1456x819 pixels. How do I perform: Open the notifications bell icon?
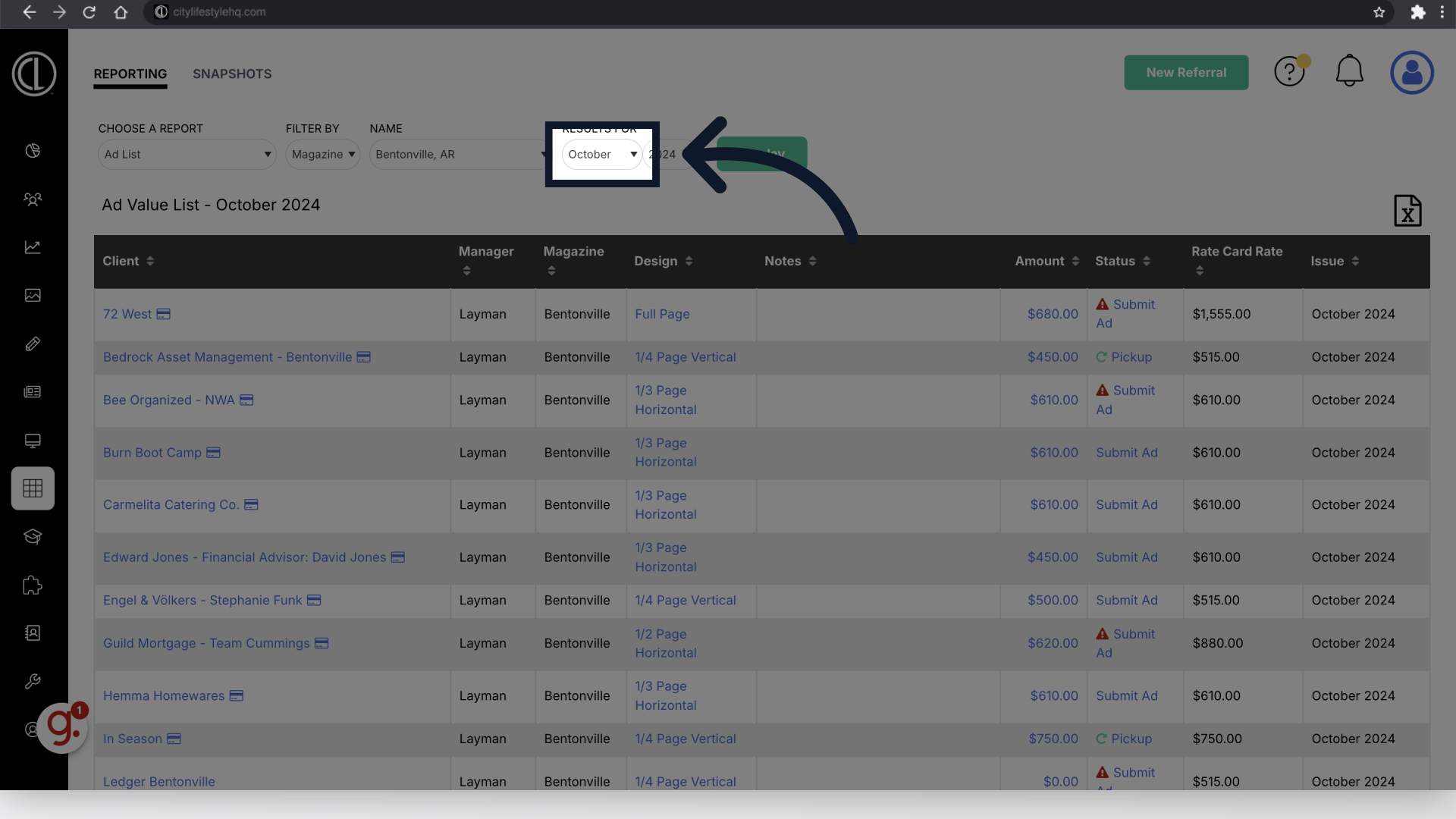[x=1350, y=71]
